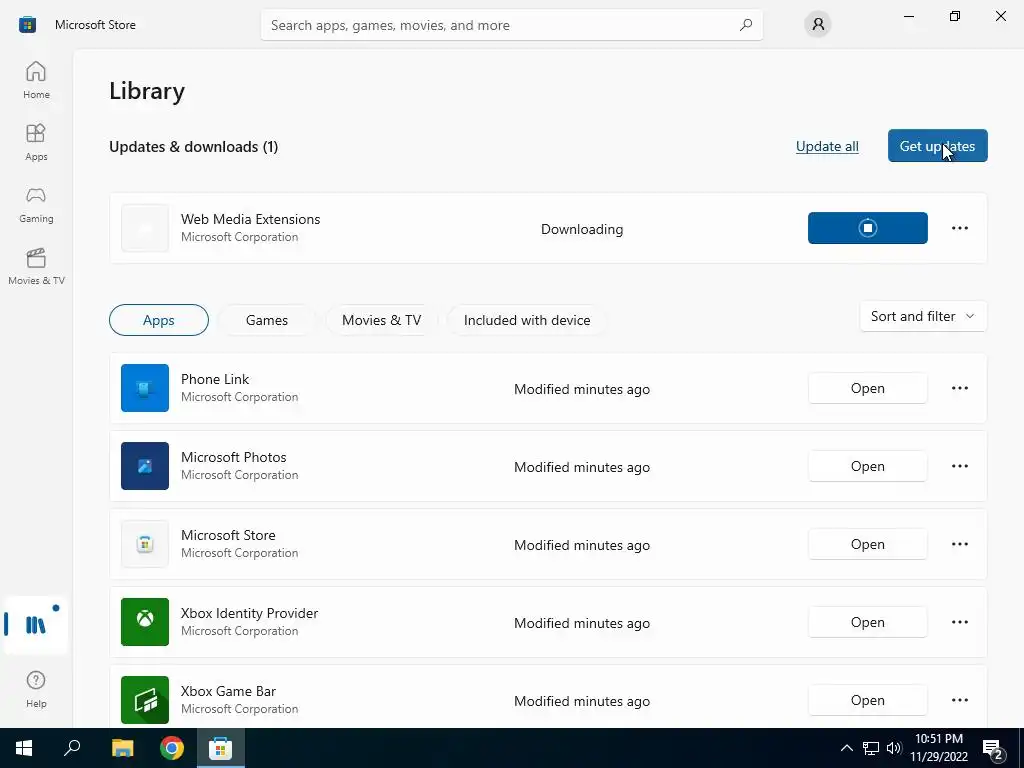The width and height of the screenshot is (1024, 768).
Task: Click the Update all link
Action: pyautogui.click(x=827, y=146)
